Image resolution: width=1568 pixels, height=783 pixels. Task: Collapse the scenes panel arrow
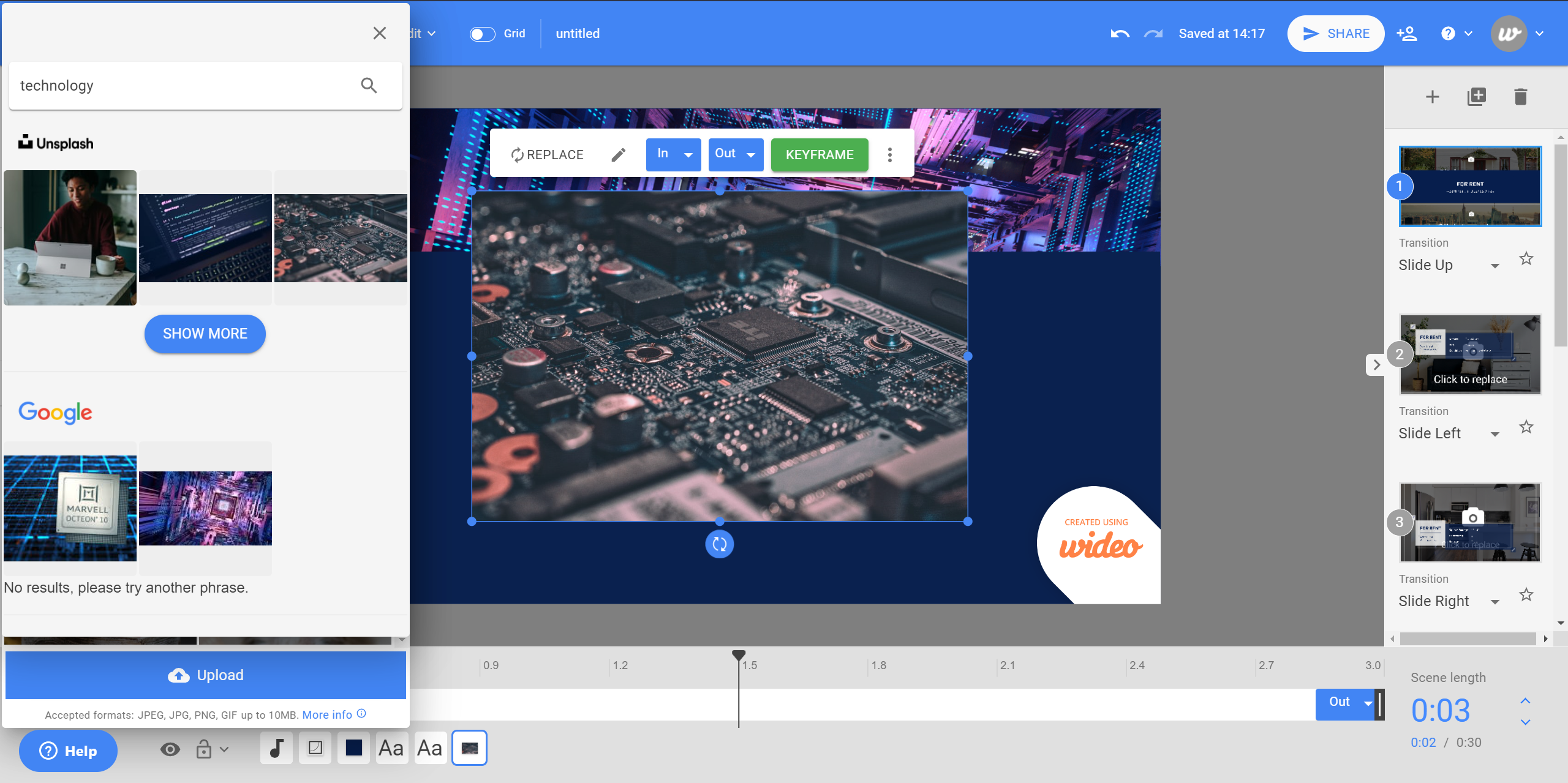[1376, 365]
